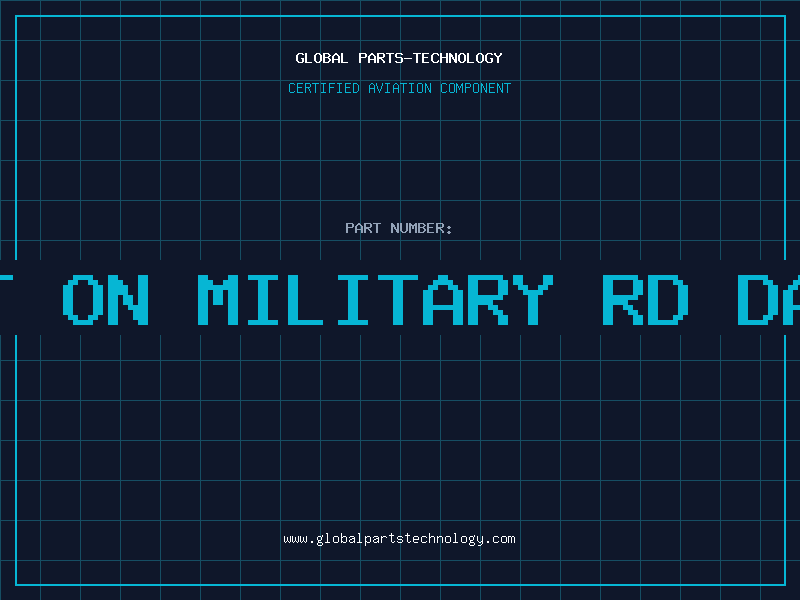The width and height of the screenshot is (800, 600).
Task: Select the word GLOBAL in the header
Action: point(322,58)
